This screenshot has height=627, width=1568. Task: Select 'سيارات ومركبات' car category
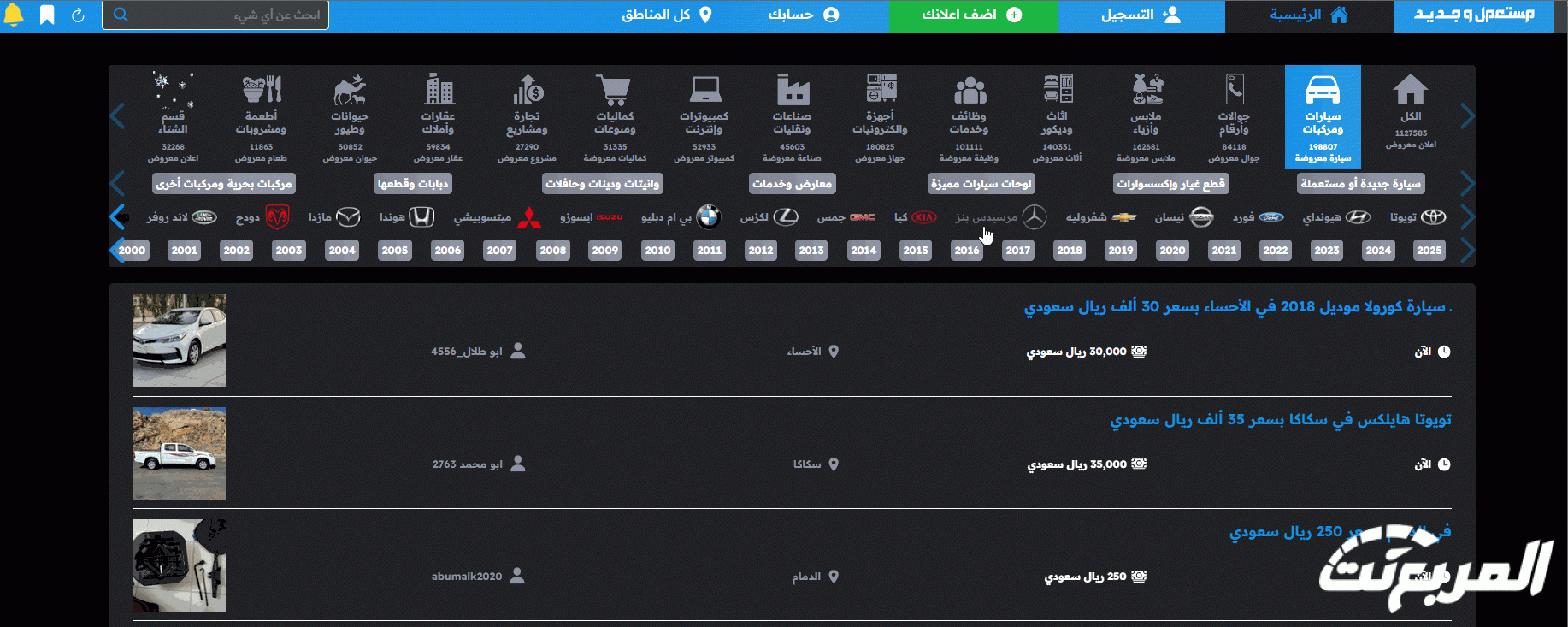point(1323,115)
